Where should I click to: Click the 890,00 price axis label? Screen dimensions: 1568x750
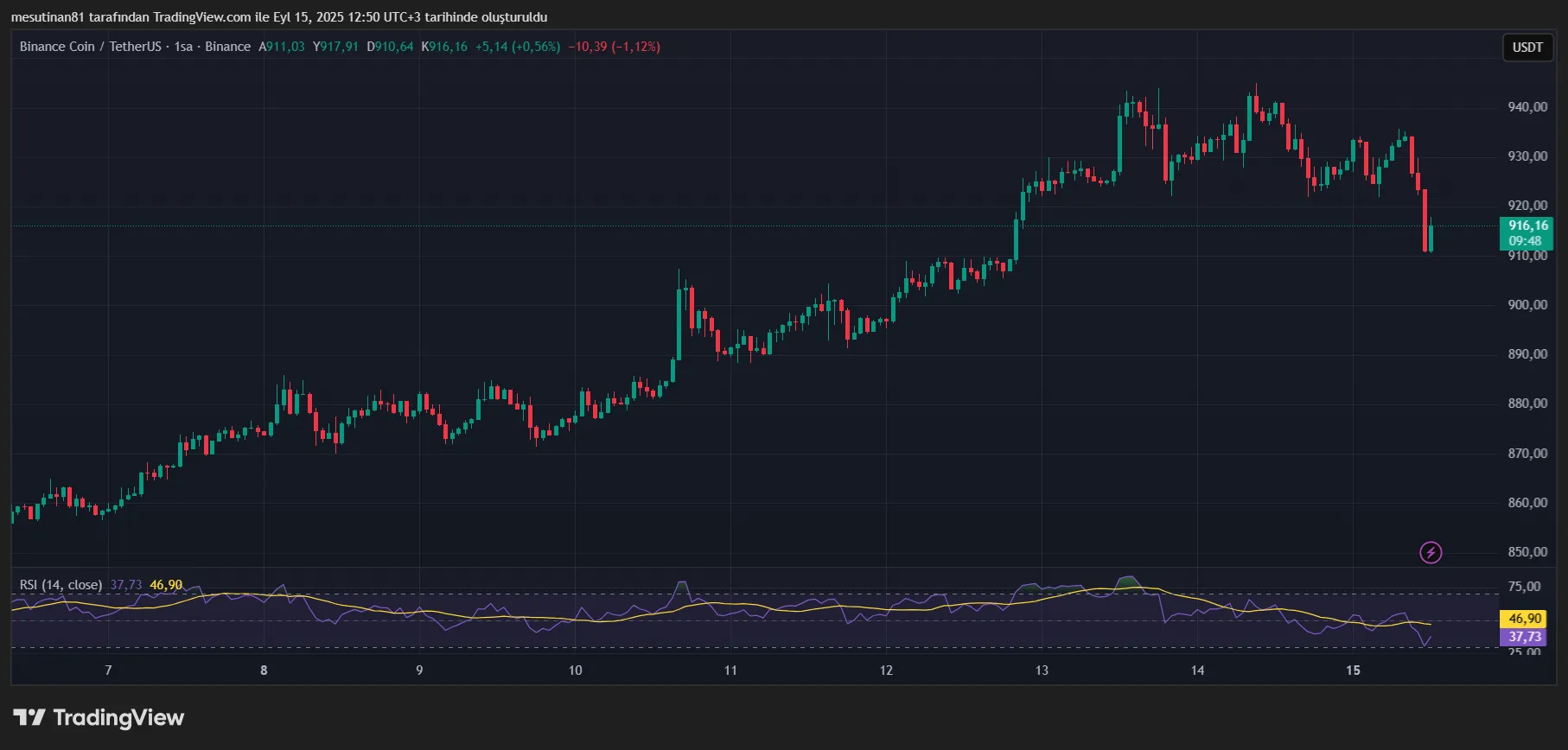(1527, 354)
